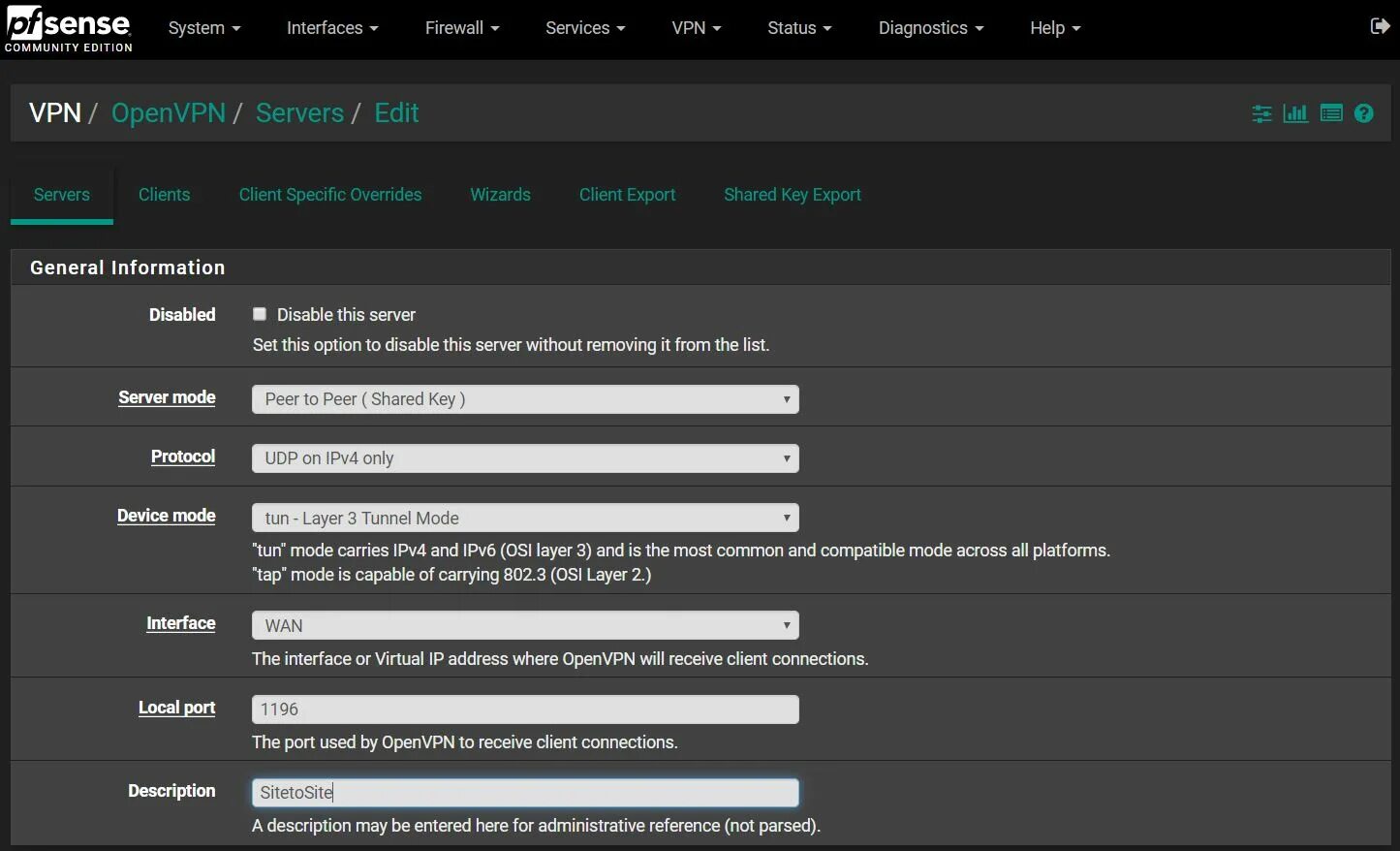Click the Device mode label link

pyautogui.click(x=167, y=516)
